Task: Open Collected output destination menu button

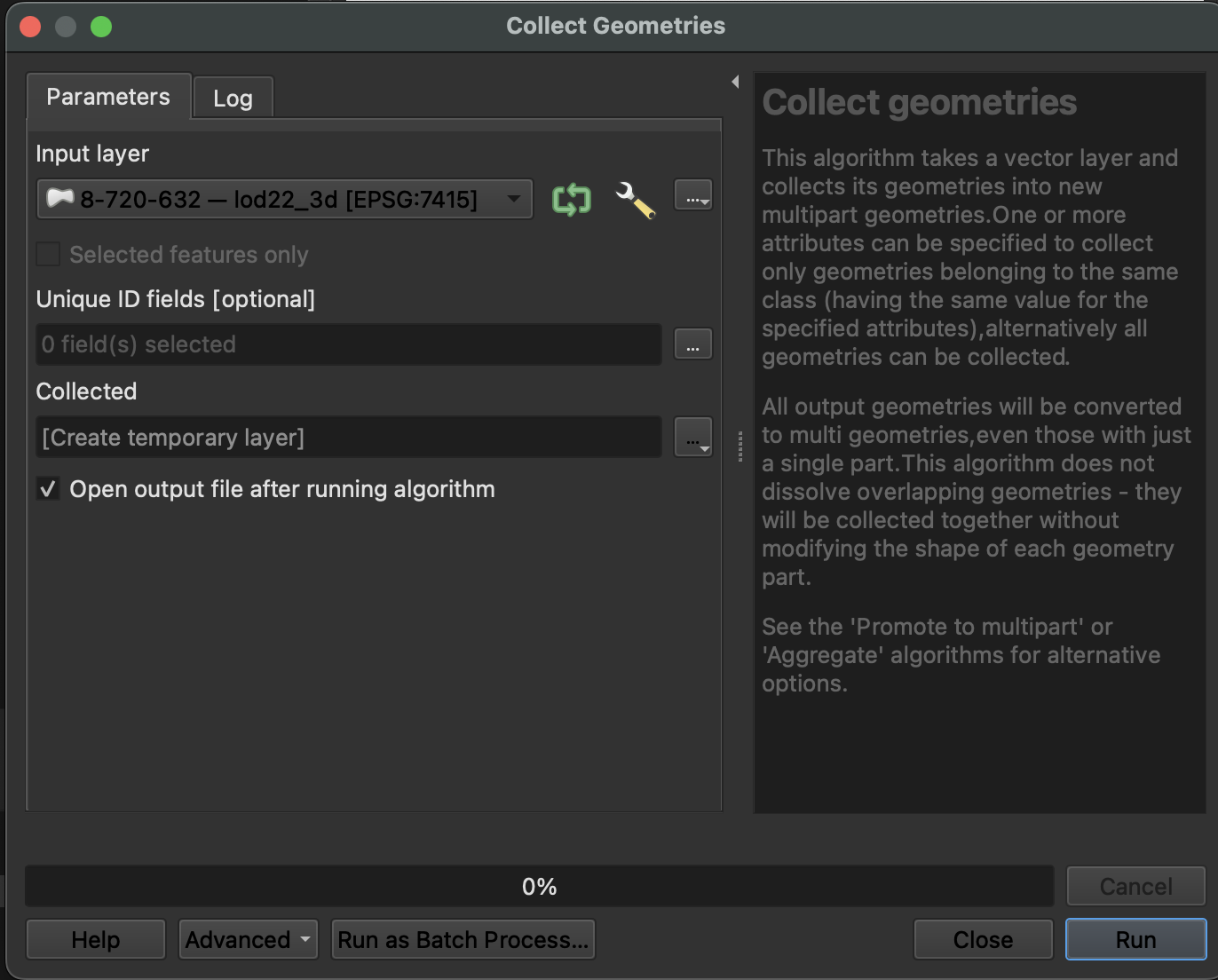Action: pos(693,437)
